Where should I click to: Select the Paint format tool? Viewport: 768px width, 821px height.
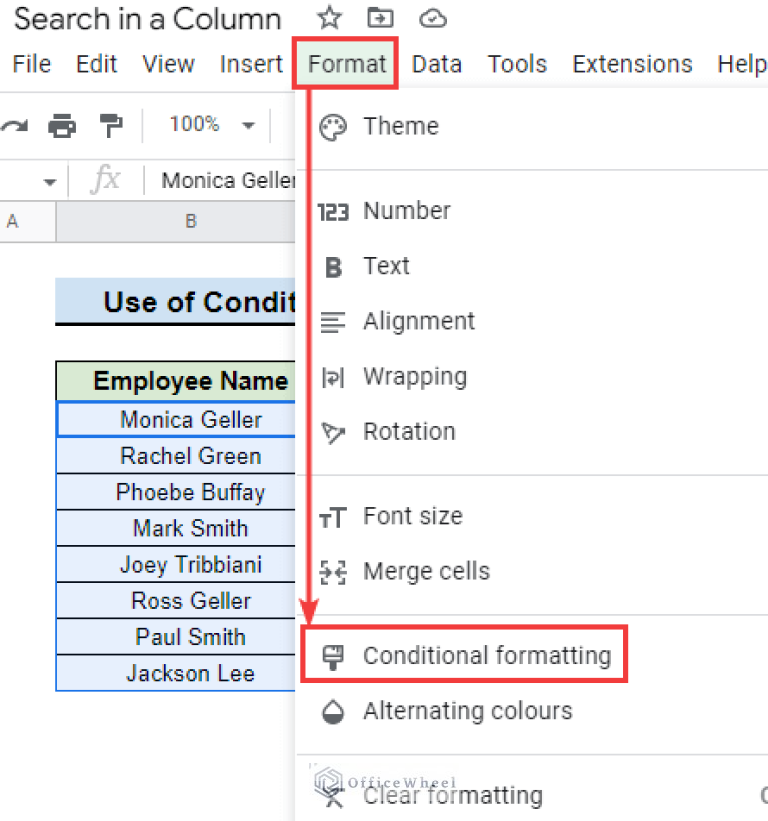[x=110, y=126]
